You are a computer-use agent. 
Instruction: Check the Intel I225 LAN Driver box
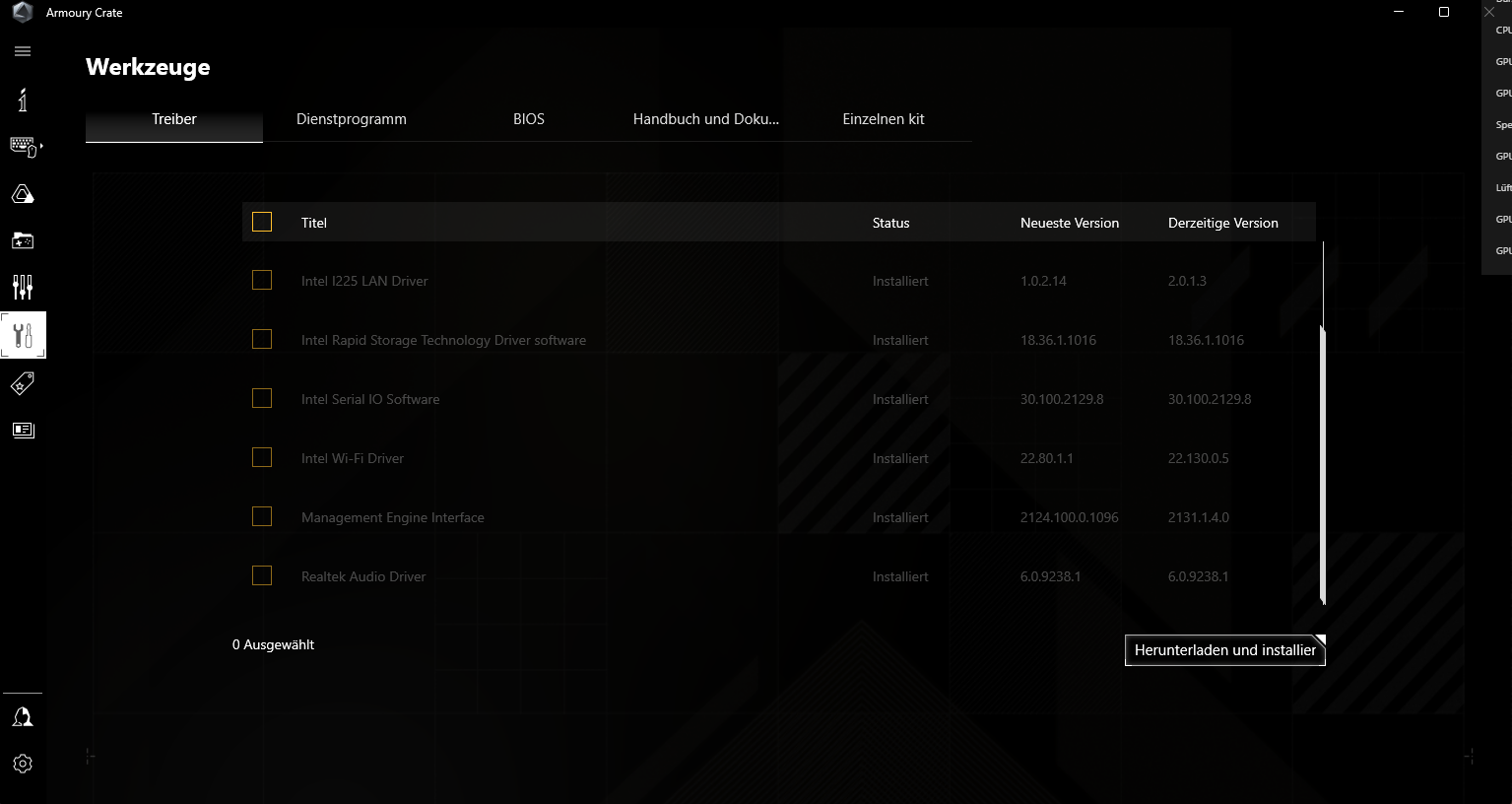[262, 280]
